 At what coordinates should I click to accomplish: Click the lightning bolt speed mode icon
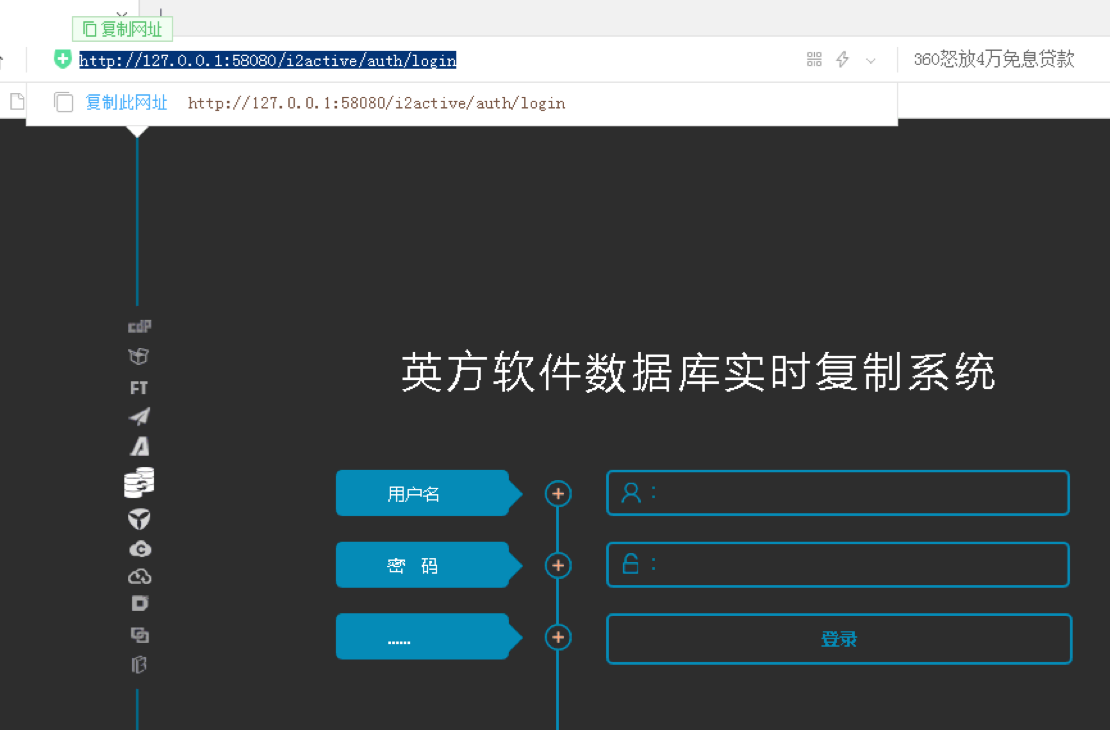click(x=842, y=60)
